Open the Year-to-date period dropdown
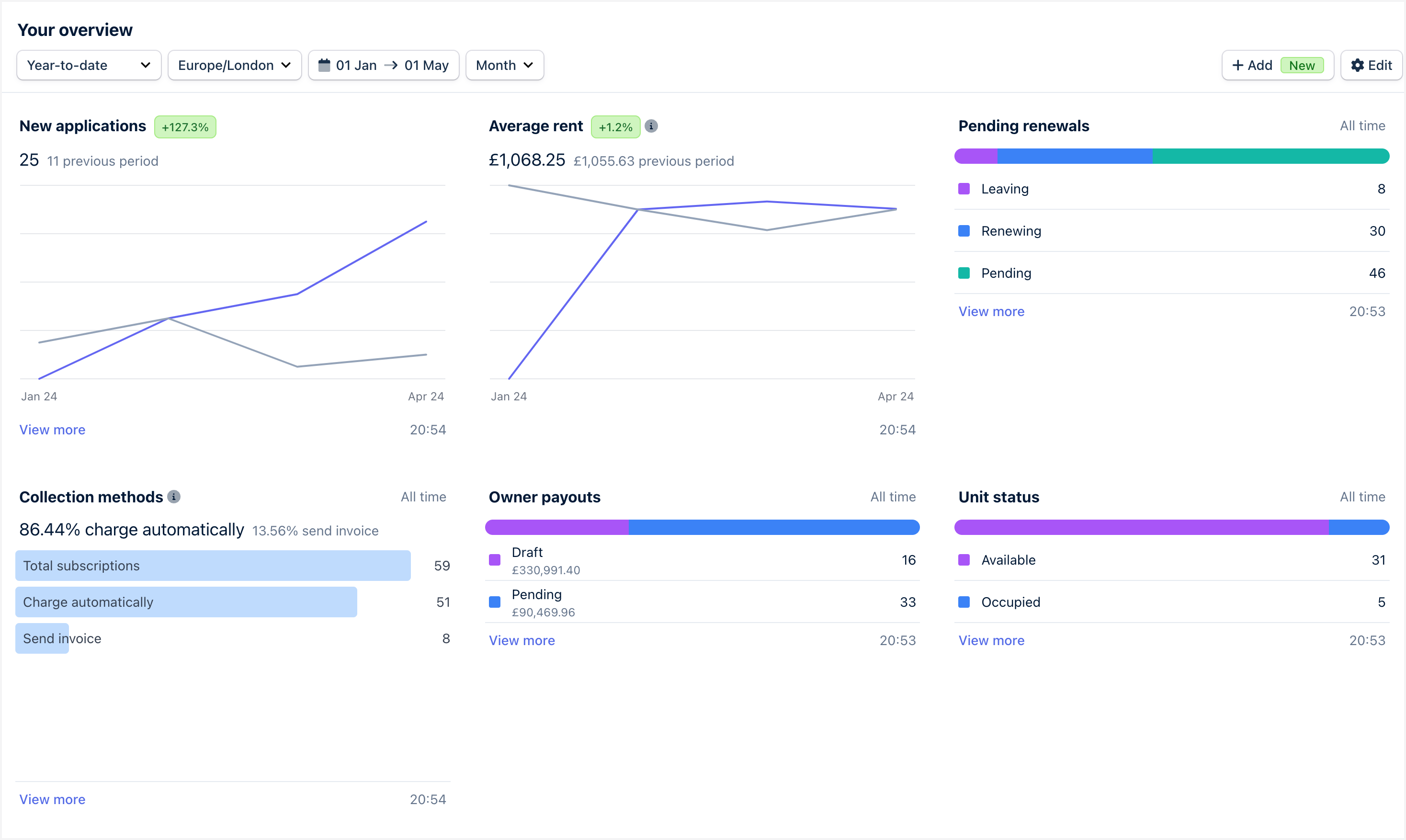 [x=88, y=65]
